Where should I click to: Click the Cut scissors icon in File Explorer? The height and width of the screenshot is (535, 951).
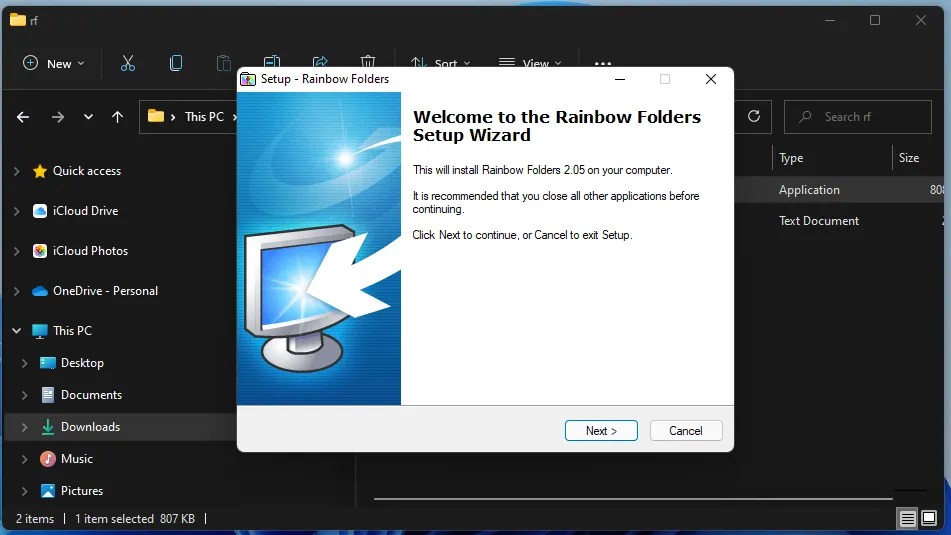[127, 63]
